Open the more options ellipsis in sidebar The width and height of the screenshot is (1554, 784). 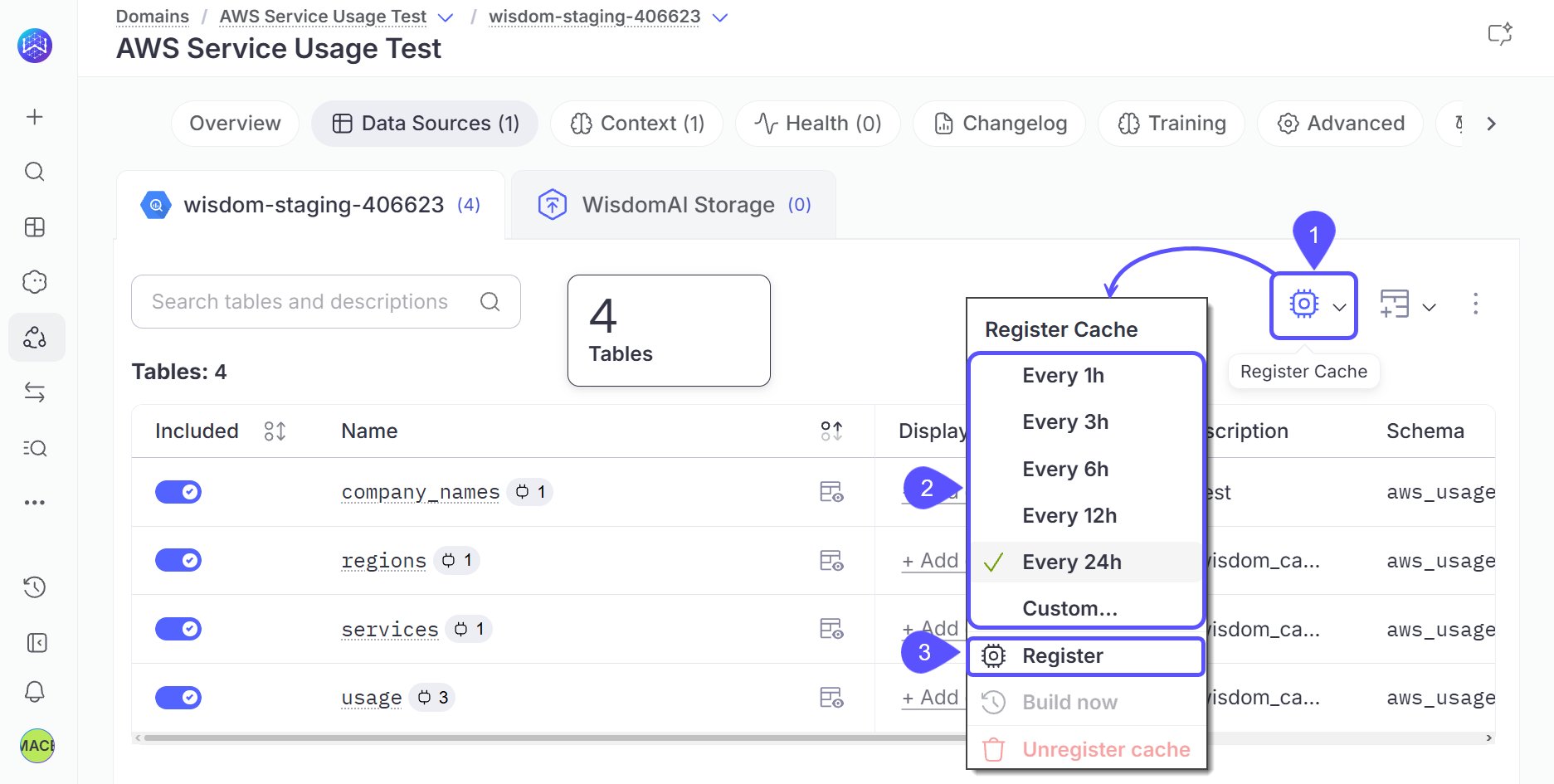click(x=35, y=503)
